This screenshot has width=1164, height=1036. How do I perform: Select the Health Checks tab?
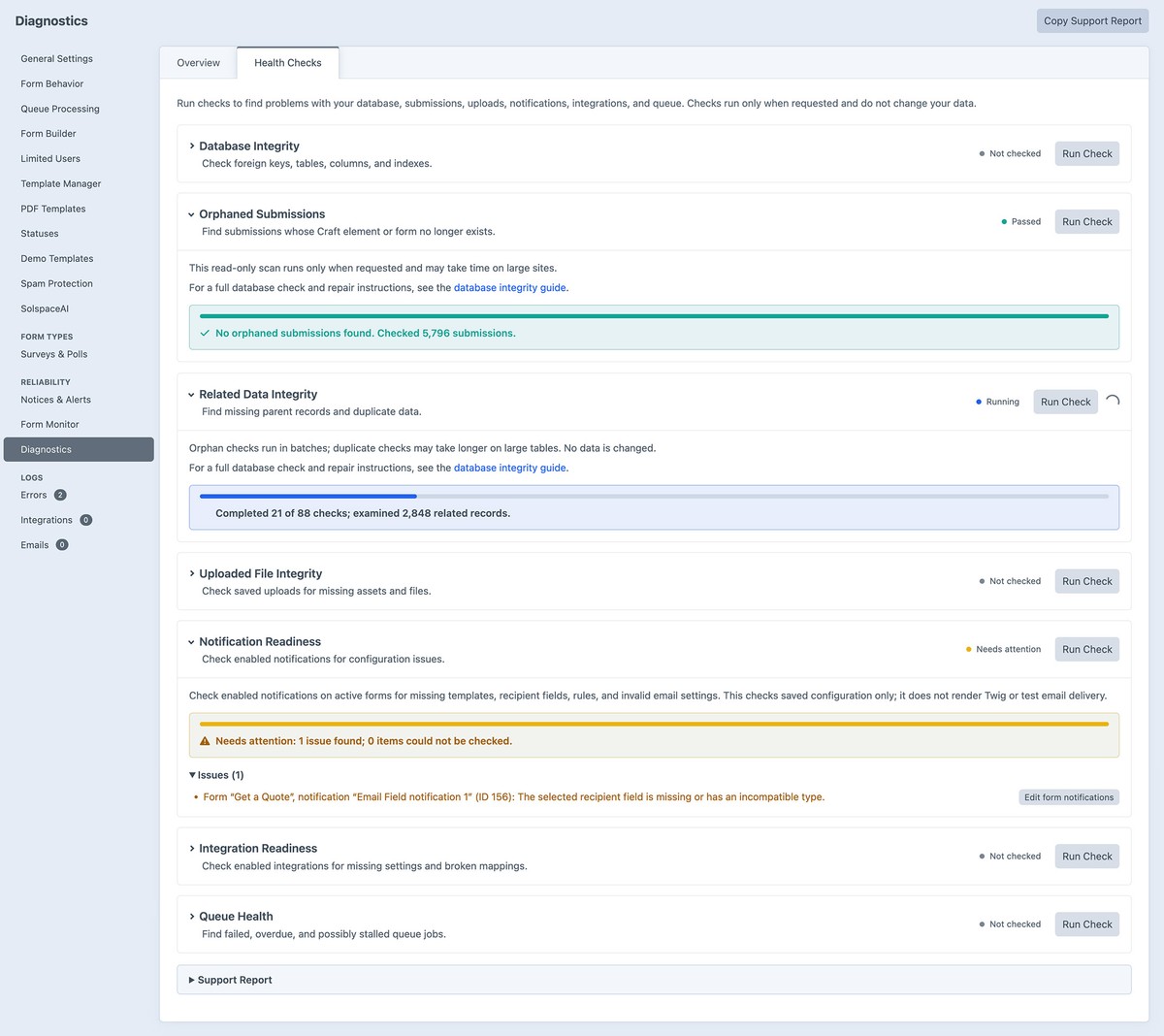pos(288,63)
